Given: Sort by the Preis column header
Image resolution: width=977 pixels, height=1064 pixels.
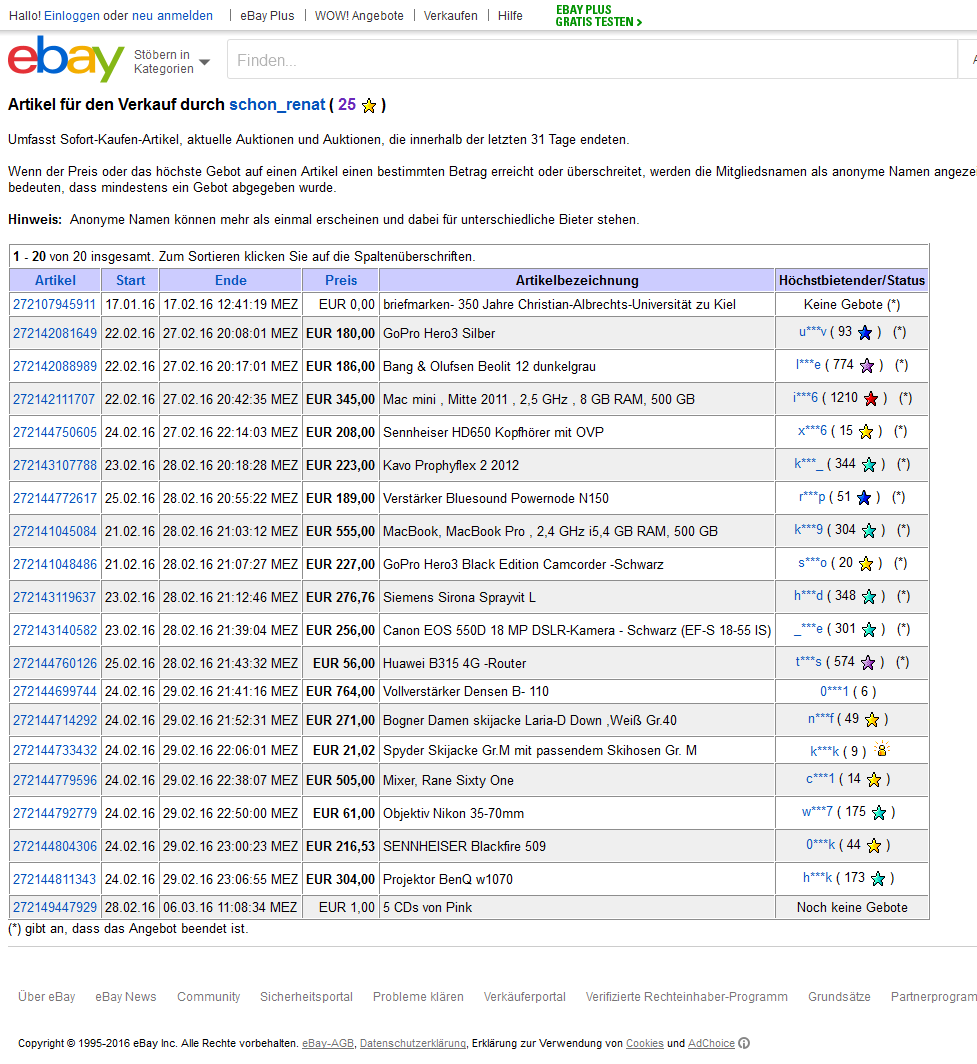Looking at the screenshot, I should click(x=341, y=280).
